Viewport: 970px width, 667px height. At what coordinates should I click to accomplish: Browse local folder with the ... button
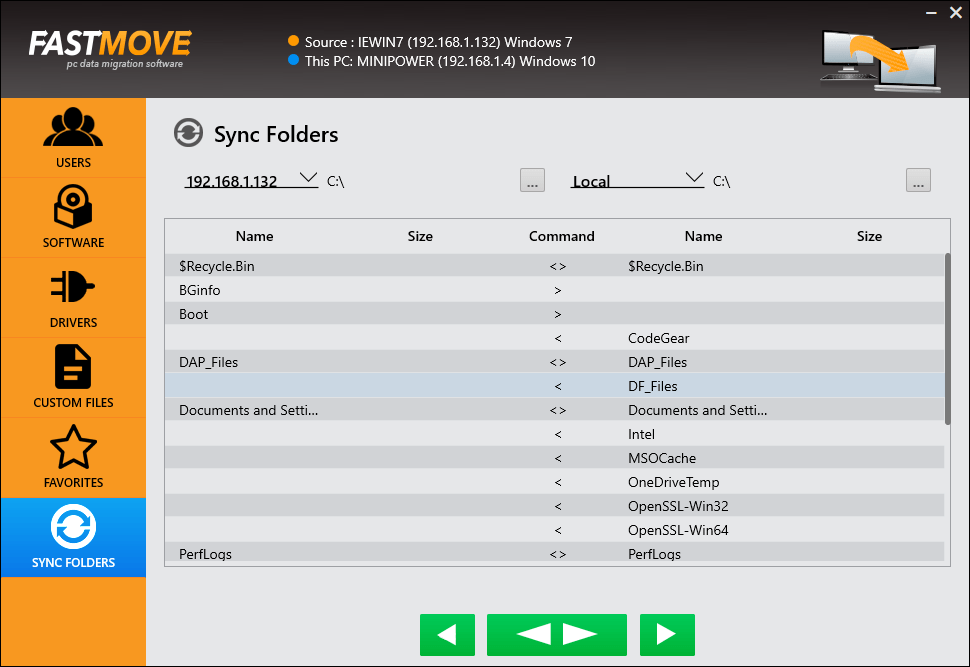pos(918,180)
